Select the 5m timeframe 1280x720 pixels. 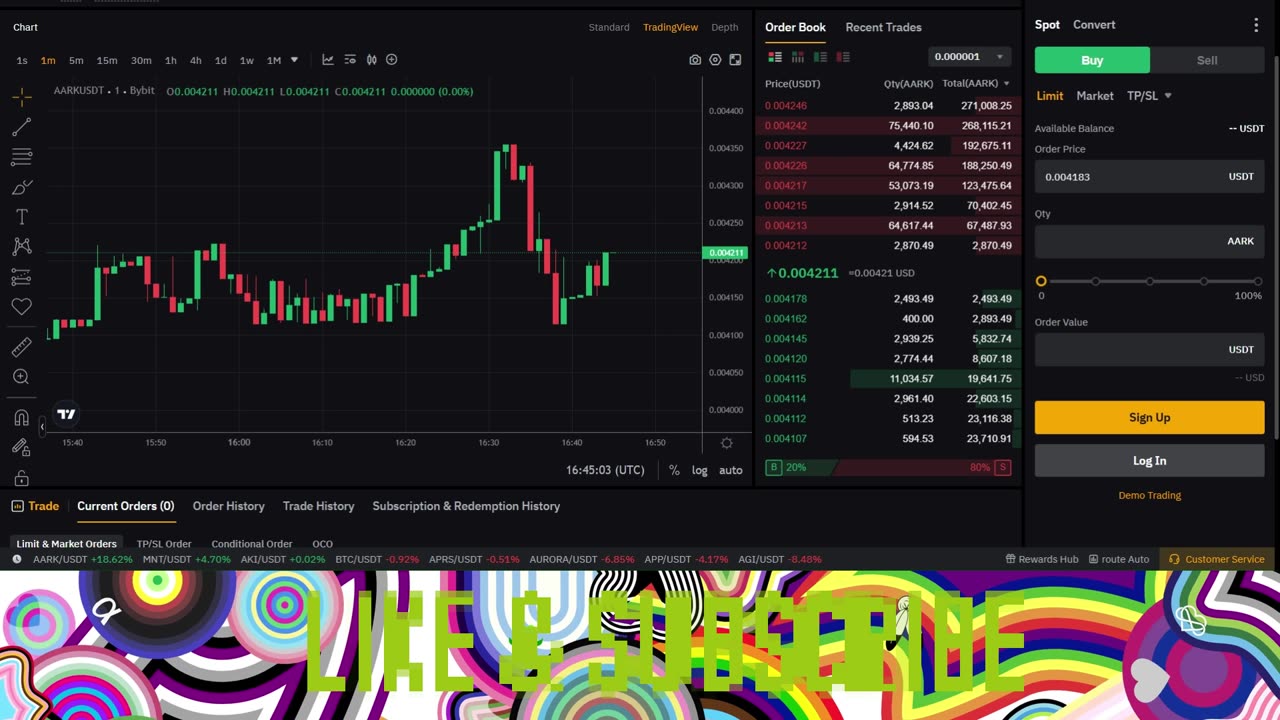tap(76, 60)
